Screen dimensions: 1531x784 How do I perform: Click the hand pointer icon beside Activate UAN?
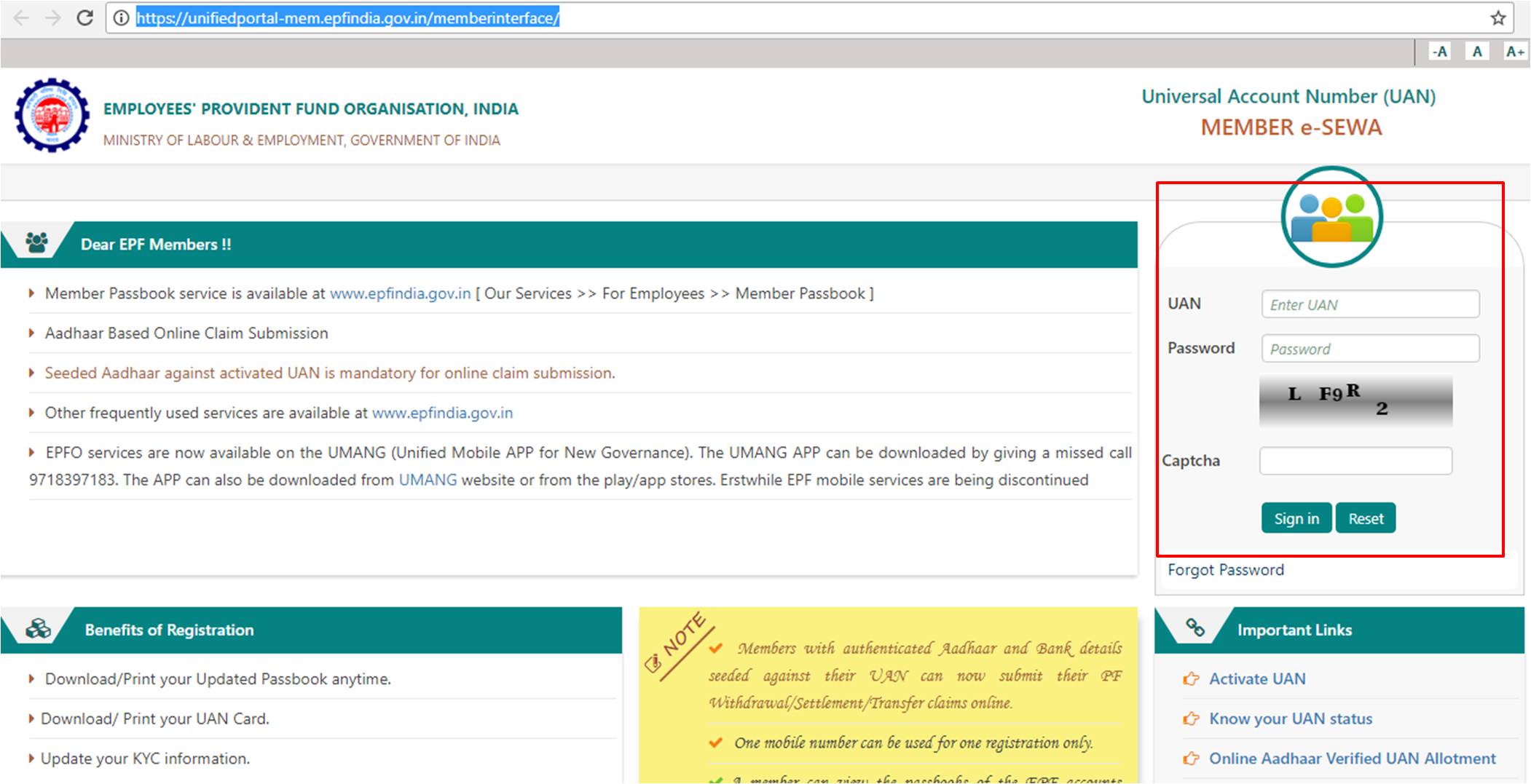pyautogui.click(x=1191, y=678)
